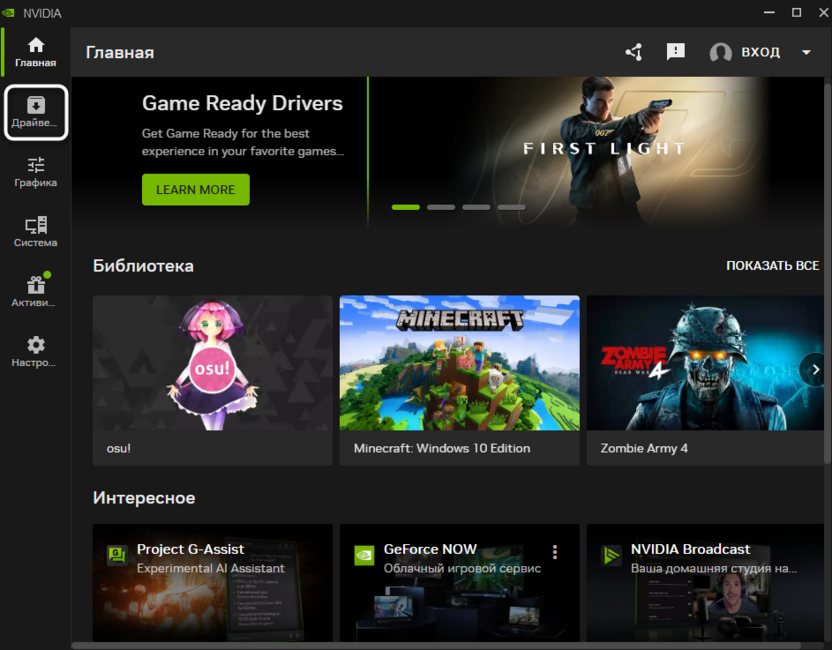Open the Система system sidebar section
The width and height of the screenshot is (832, 650).
(x=36, y=232)
